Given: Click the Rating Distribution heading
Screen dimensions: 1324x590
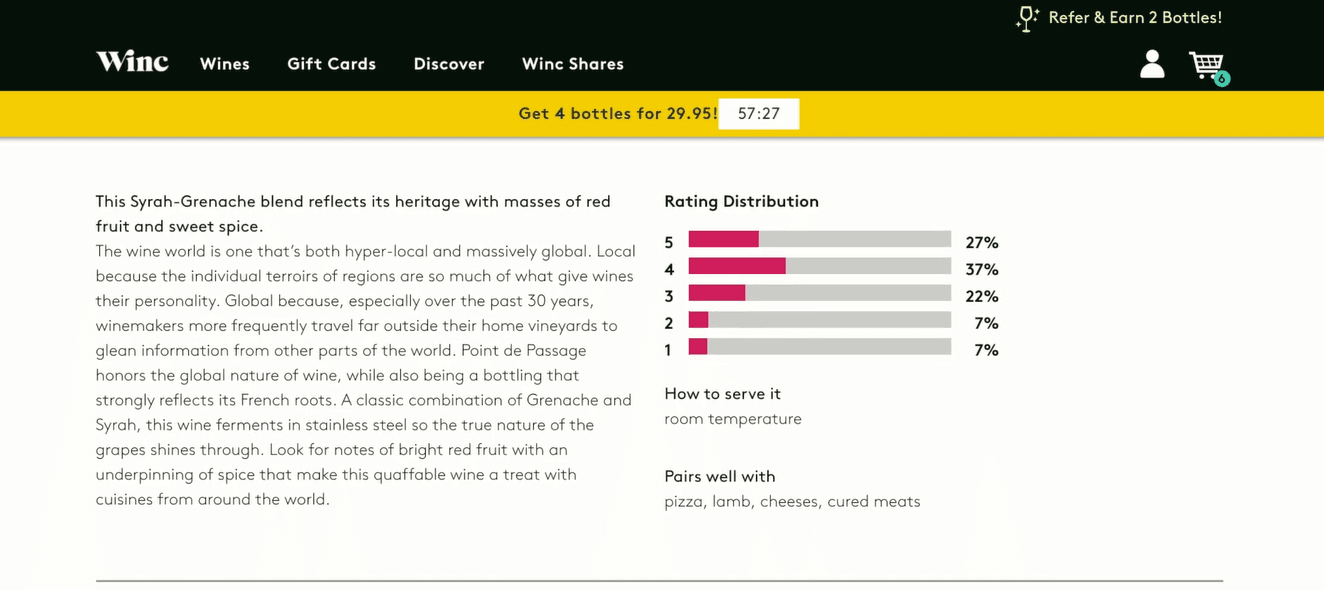Looking at the screenshot, I should tap(742, 202).
